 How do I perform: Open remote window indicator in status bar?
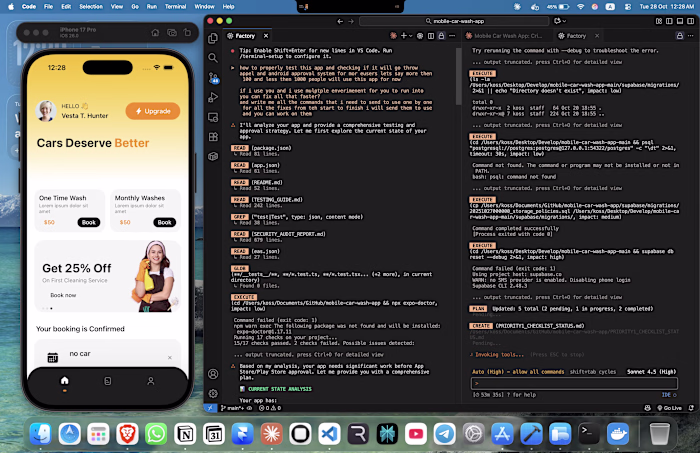tap(210, 407)
